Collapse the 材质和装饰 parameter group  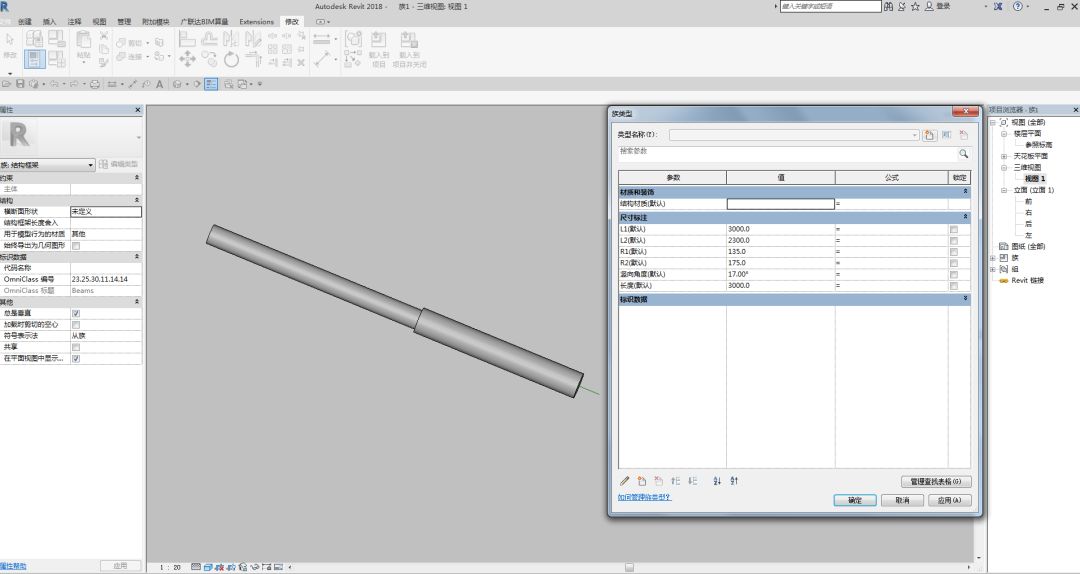tap(965, 192)
